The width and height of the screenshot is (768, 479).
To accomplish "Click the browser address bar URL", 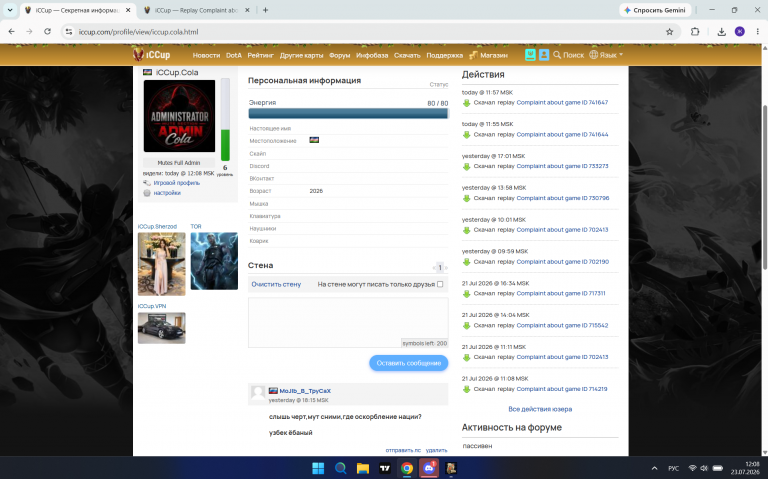I will pyautogui.click(x=139, y=32).
